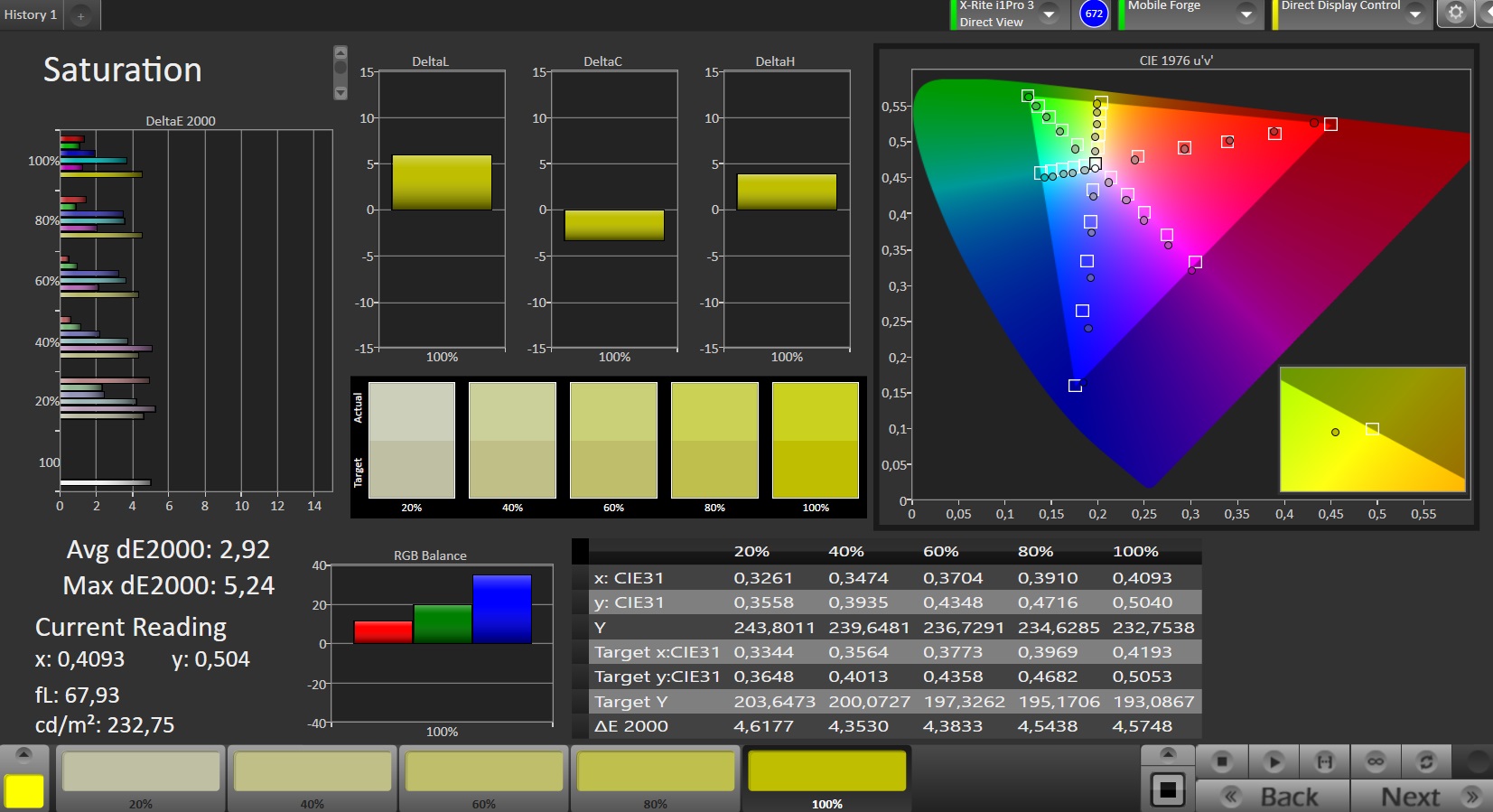Click the DeltaH bar chart

click(787, 210)
